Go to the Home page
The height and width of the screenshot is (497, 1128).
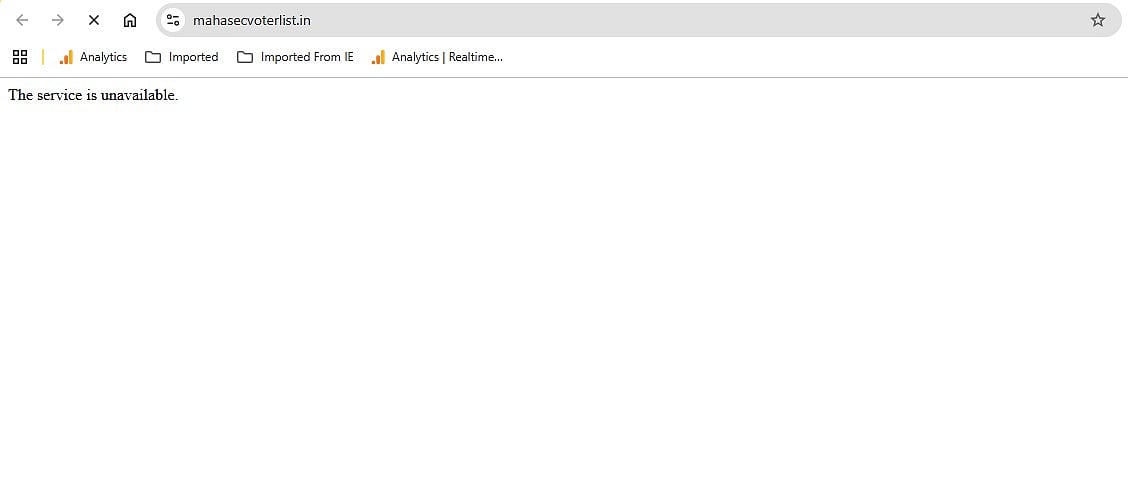[130, 20]
